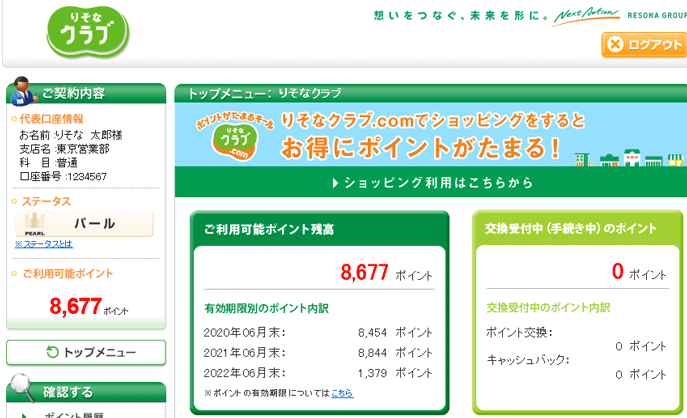Viewport: 687px width, 418px height.
Task: Click the magnifying glass icon beside 確認する
Action: coord(23,387)
